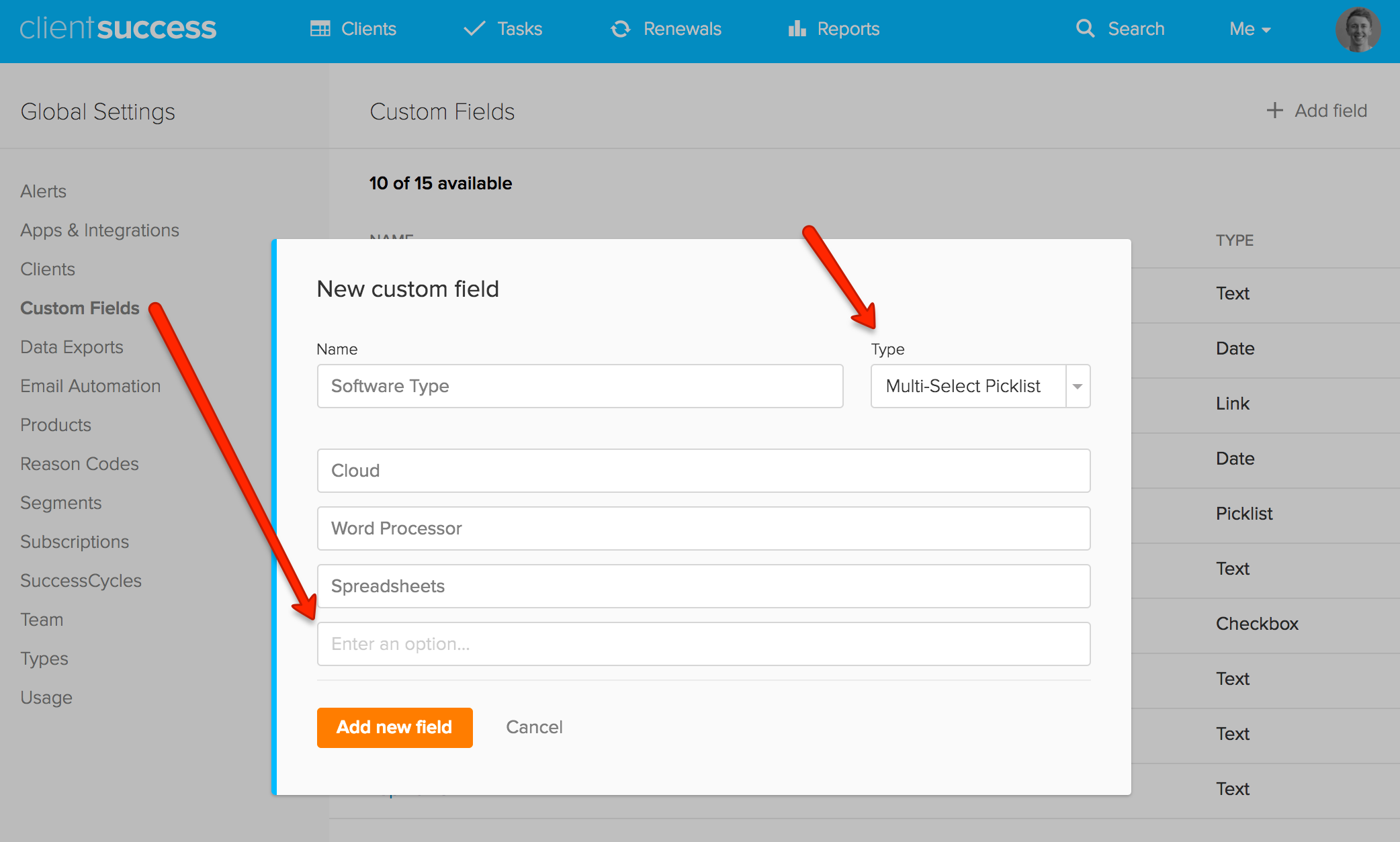This screenshot has height=842, width=1400.
Task: Select the Spreadsheets option field
Action: pos(703,586)
